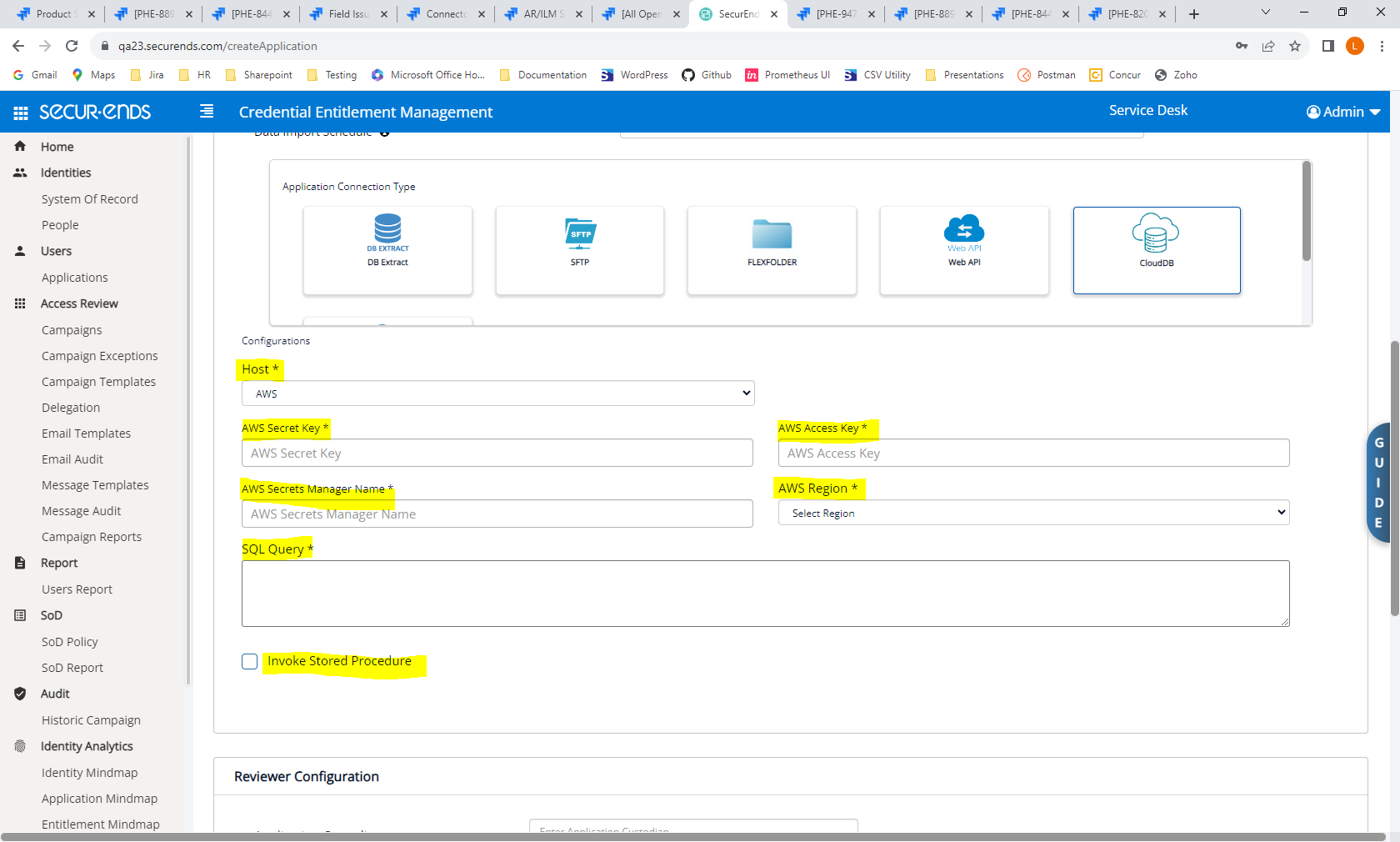This screenshot has width=1400, height=842.
Task: Click the apps grid icon beside SecurEnds logo
Action: [x=20, y=112]
